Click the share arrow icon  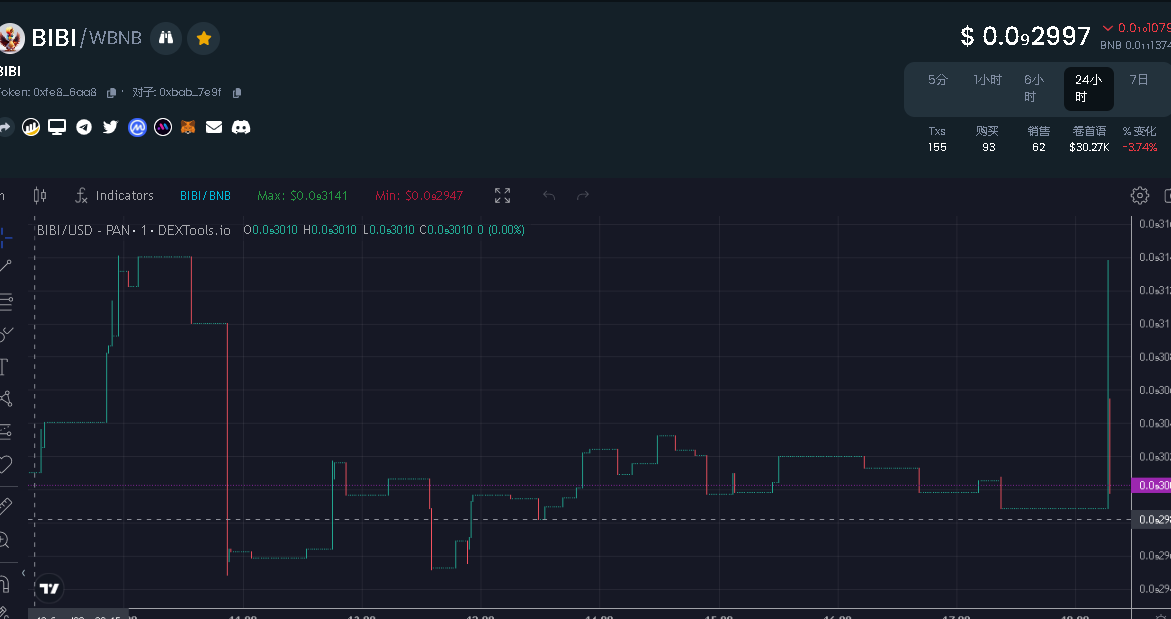4,127
